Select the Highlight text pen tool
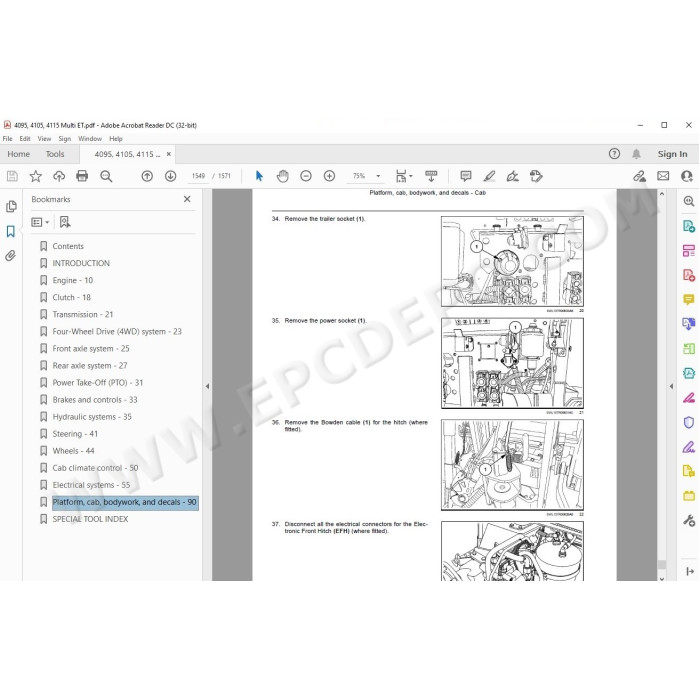The image size is (700, 700). pyautogui.click(x=489, y=176)
